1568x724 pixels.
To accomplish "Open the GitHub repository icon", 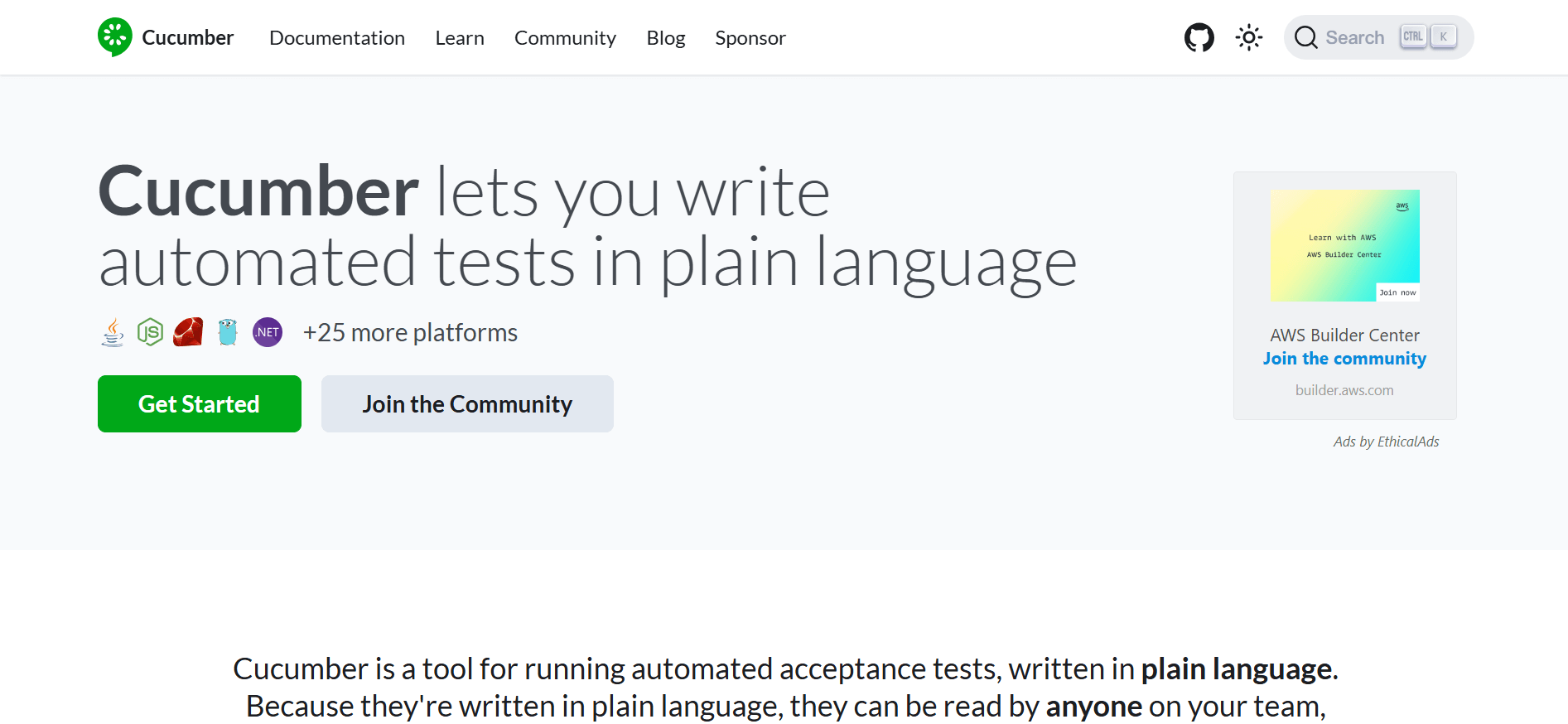I will pos(1199,37).
